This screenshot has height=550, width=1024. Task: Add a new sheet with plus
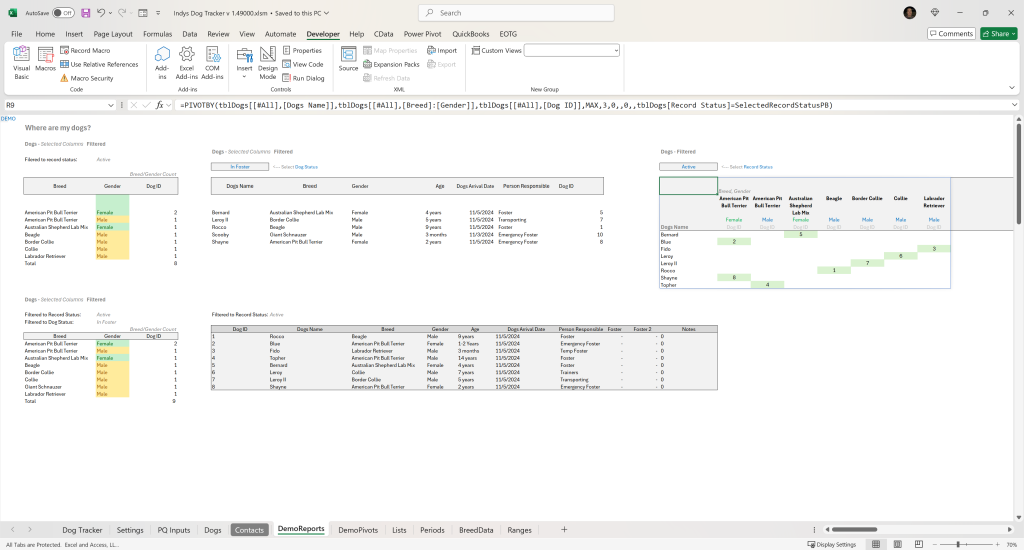[x=564, y=530]
